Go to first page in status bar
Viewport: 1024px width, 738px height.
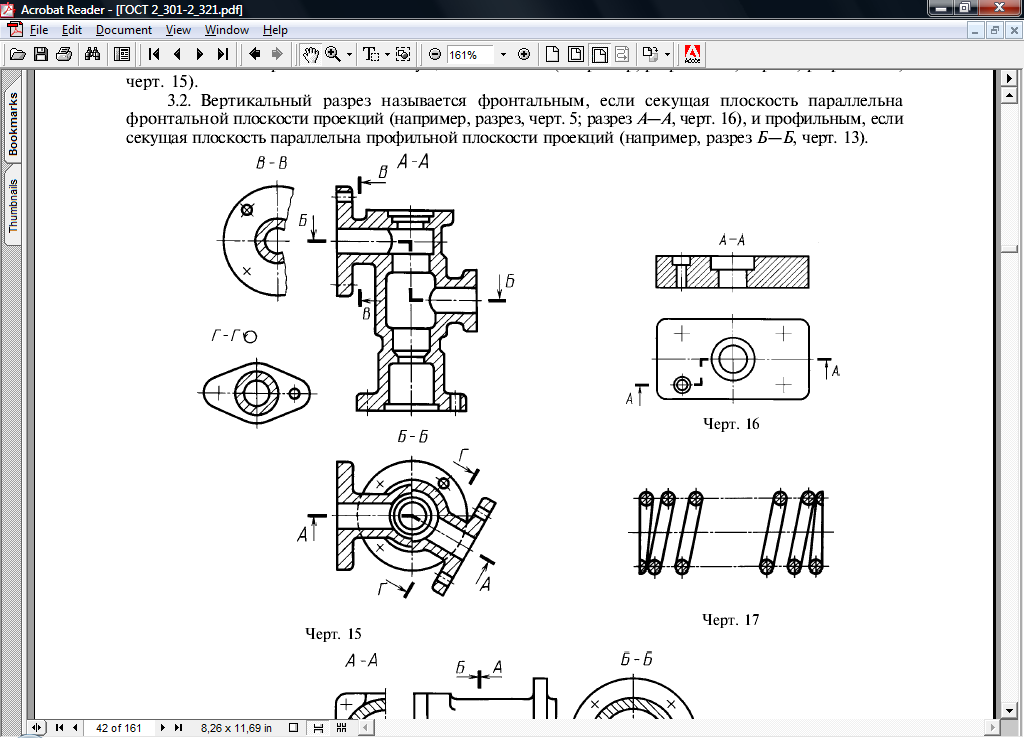[x=59, y=728]
